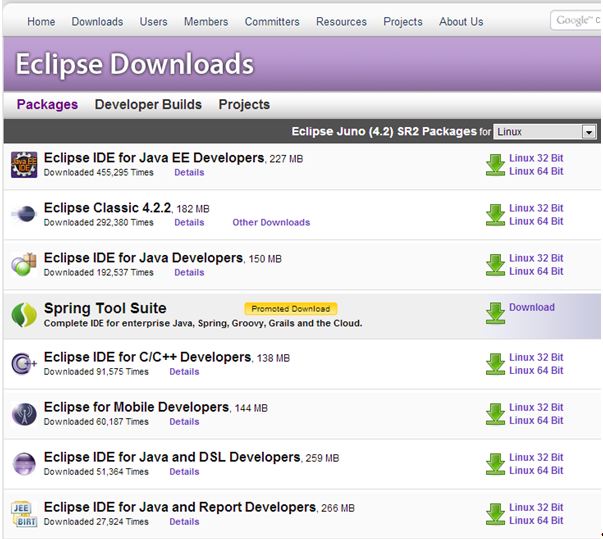
Task: Click the Eclipse IDE for Java EE Developers title
Action: click(x=154, y=158)
